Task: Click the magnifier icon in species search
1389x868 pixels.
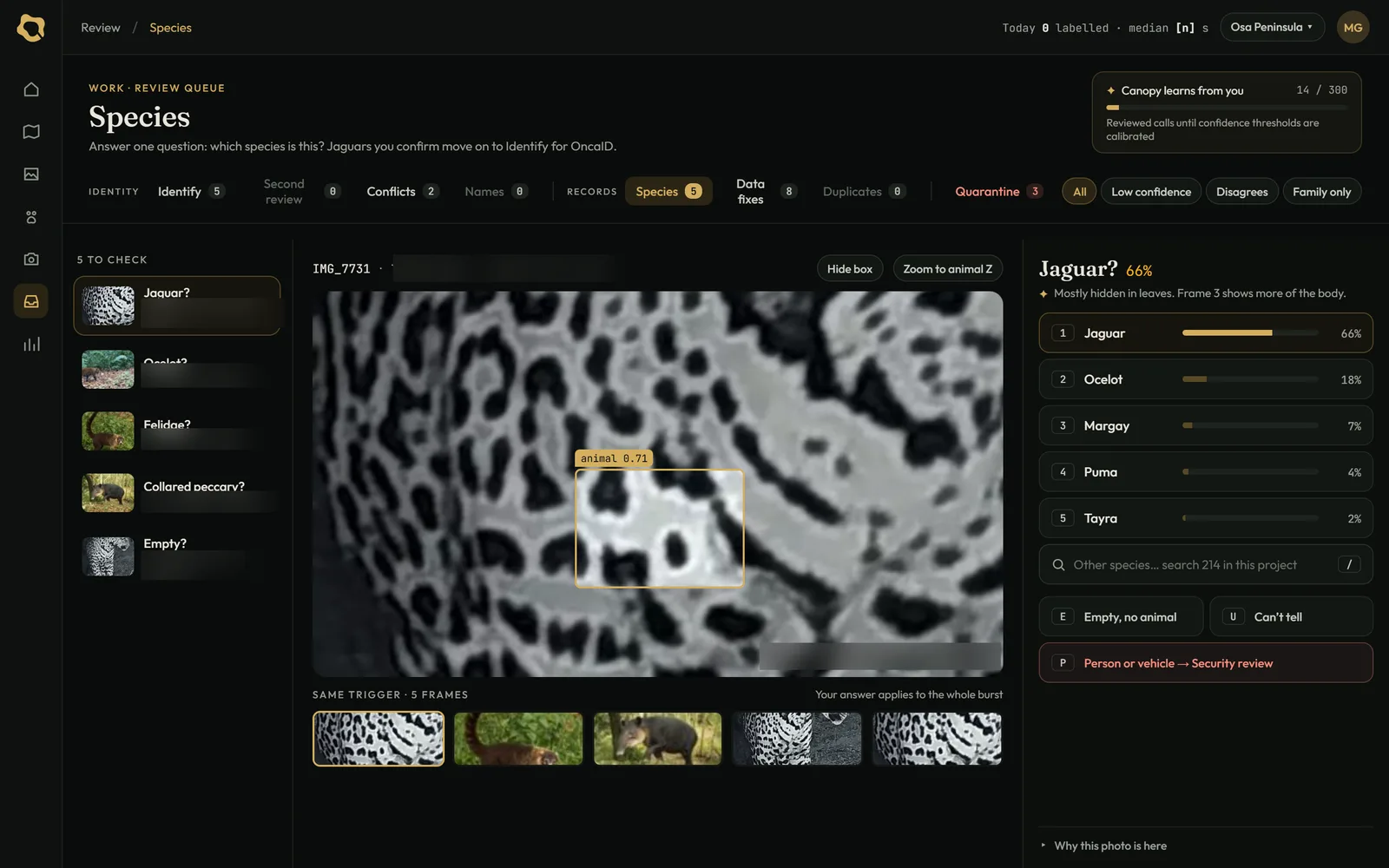Action: click(x=1058, y=565)
